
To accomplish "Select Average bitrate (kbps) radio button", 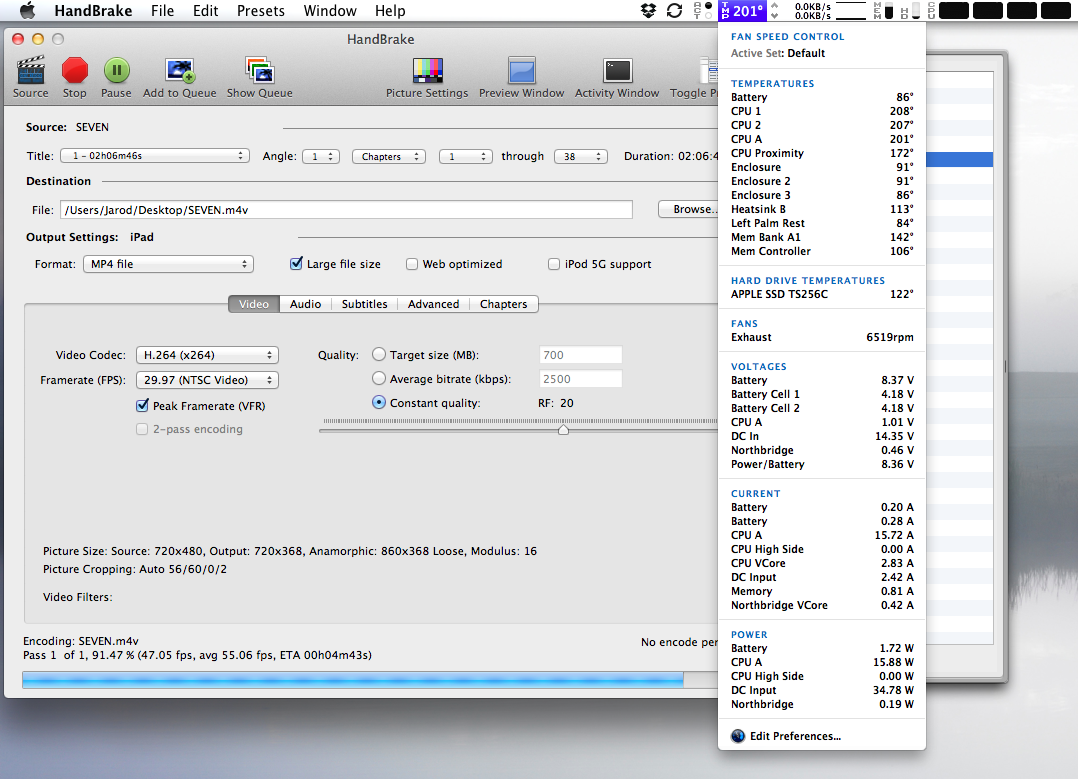I will click(x=379, y=379).
